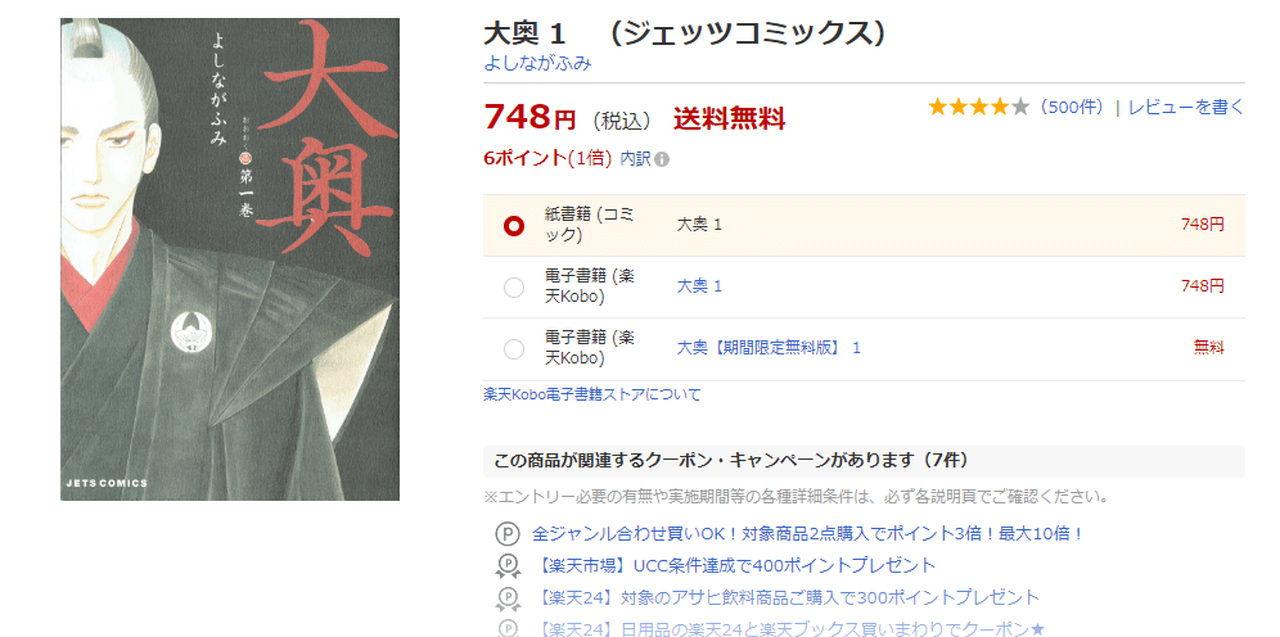Select the 電子書籍 748円 radio button
The image size is (1280, 637).
(514, 288)
